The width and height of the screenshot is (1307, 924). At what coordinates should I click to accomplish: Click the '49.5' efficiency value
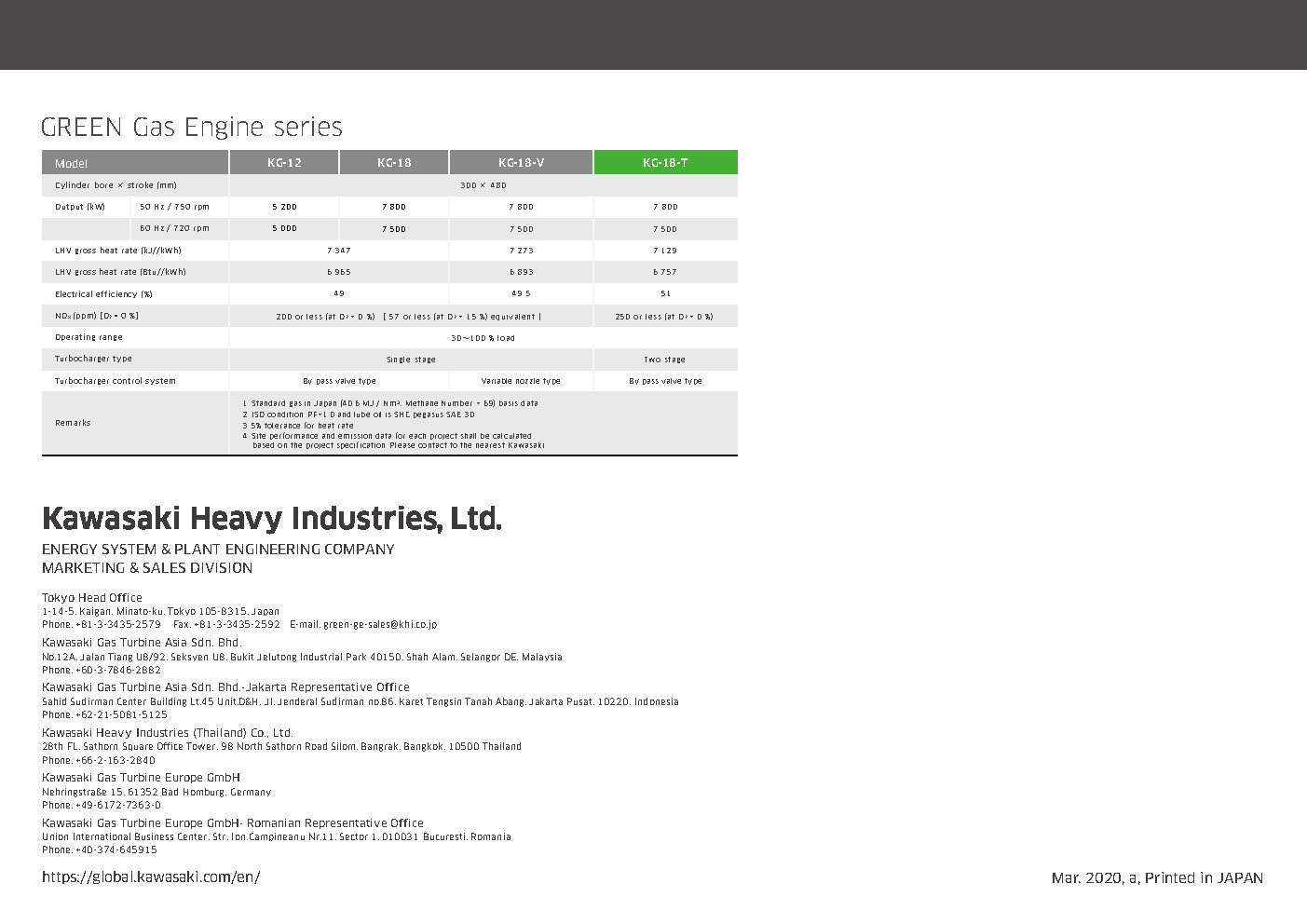point(522,293)
